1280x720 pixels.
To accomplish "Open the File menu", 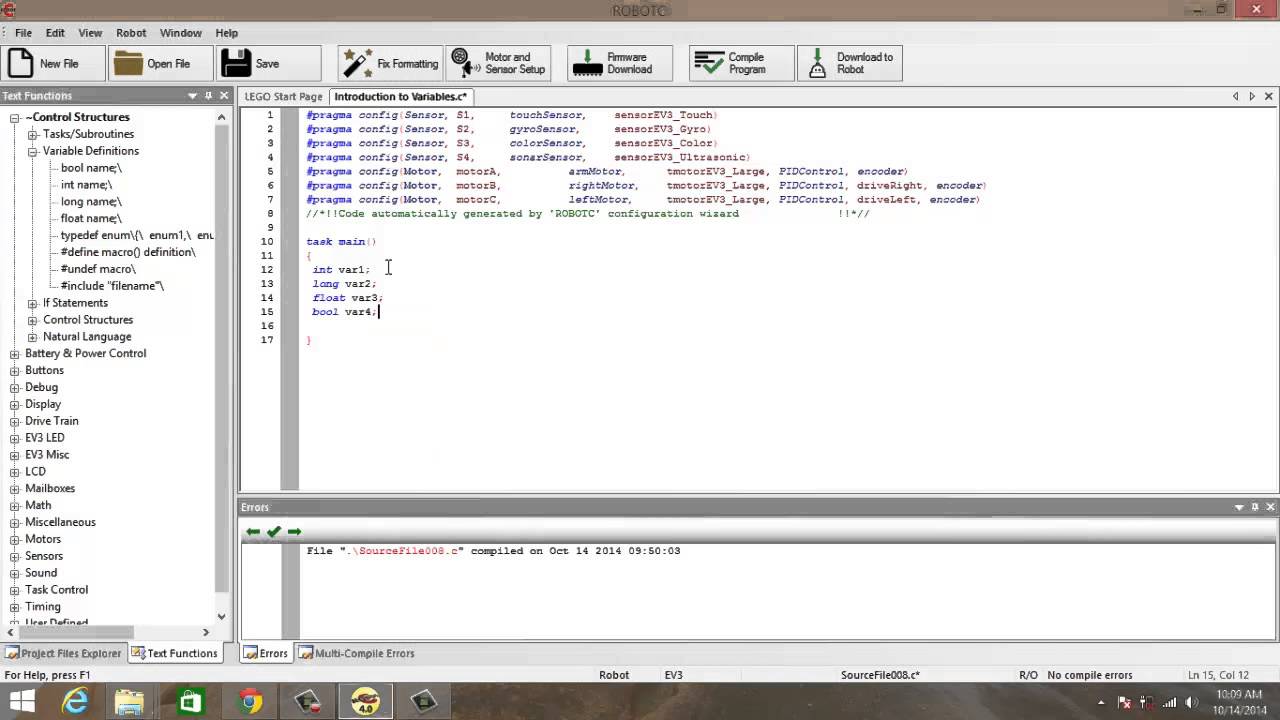I will (x=23, y=33).
